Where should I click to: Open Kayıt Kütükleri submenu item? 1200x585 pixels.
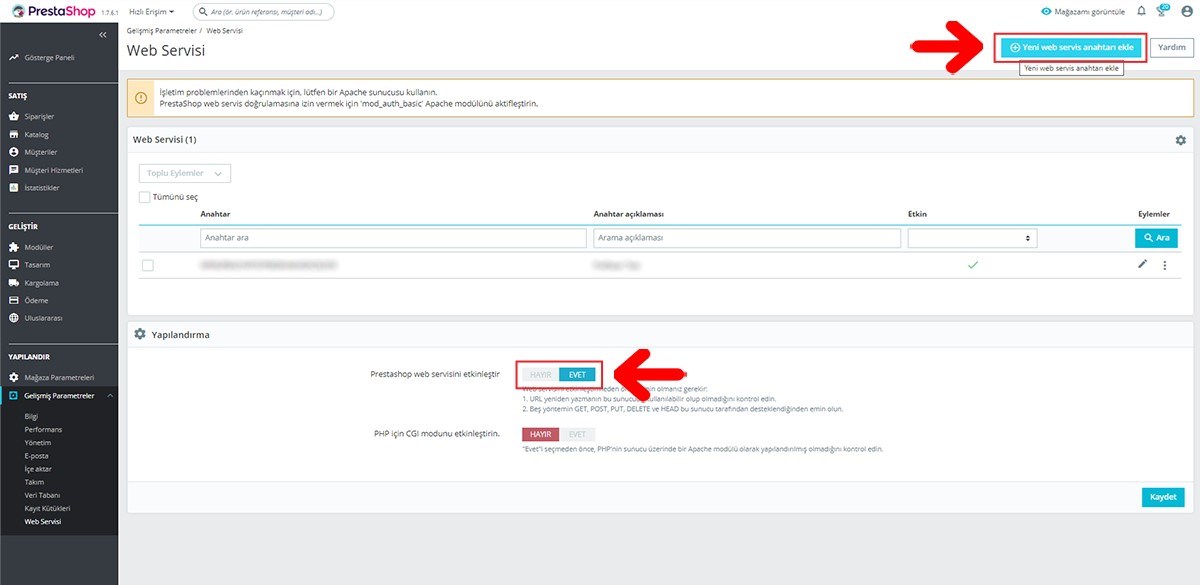(x=45, y=508)
